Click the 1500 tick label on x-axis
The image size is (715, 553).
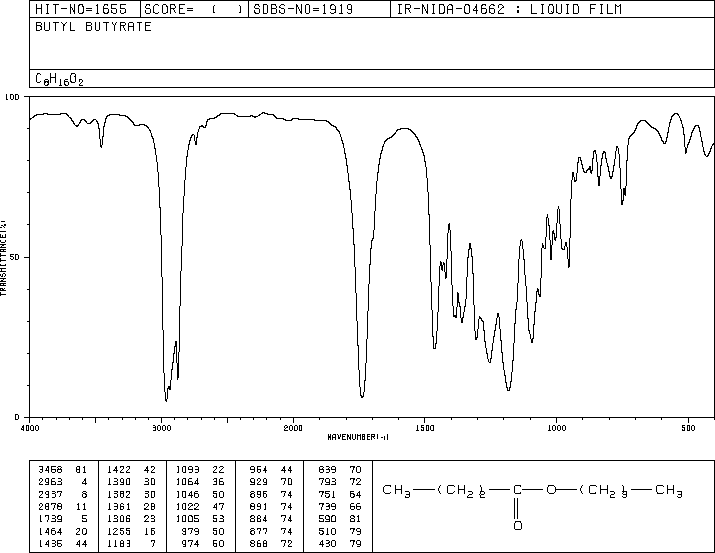pyautogui.click(x=425, y=428)
